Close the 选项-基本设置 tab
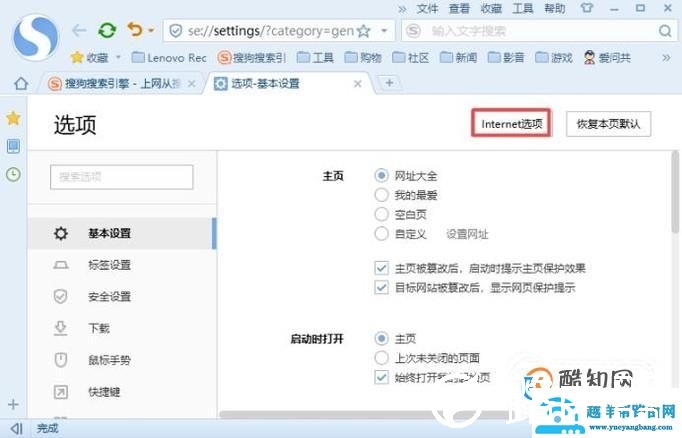This screenshot has width=682, height=438. tap(358, 84)
